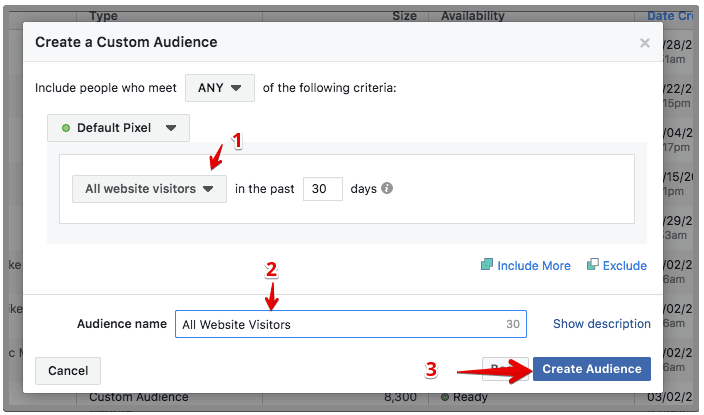Image resolution: width=704 pixels, height=415 pixels.
Task: Click the info icon next to days
Action: pos(387,188)
